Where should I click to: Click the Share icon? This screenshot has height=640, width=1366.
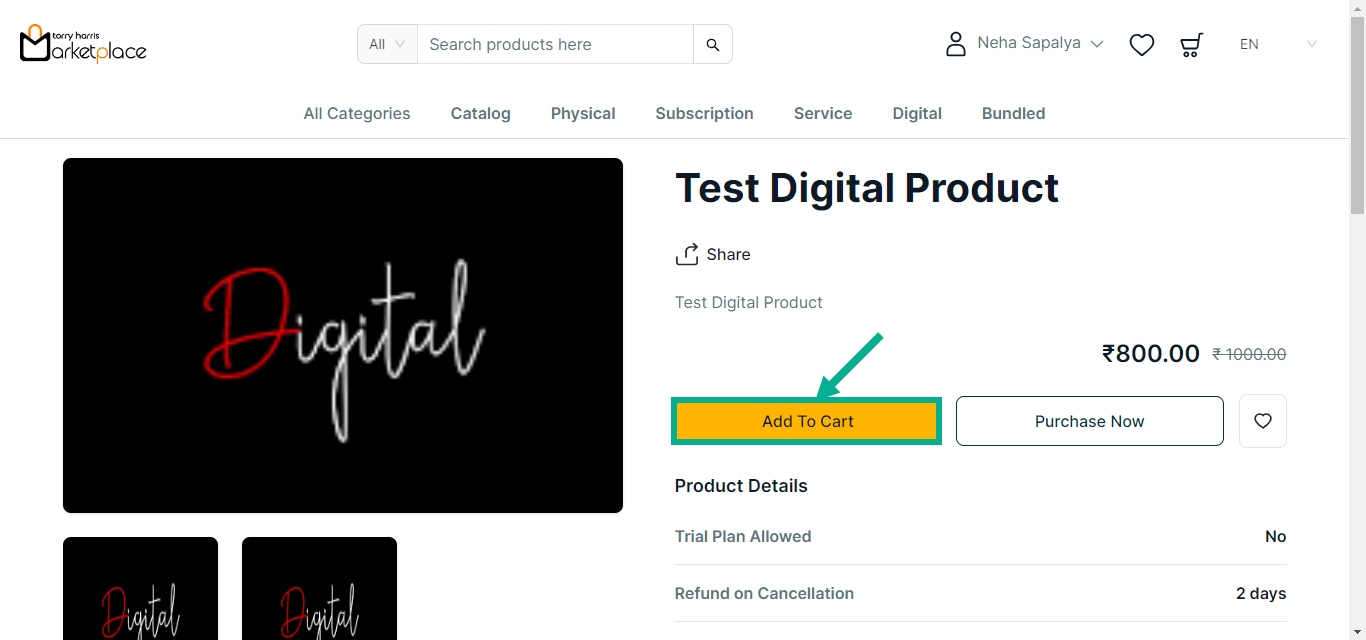tap(687, 255)
